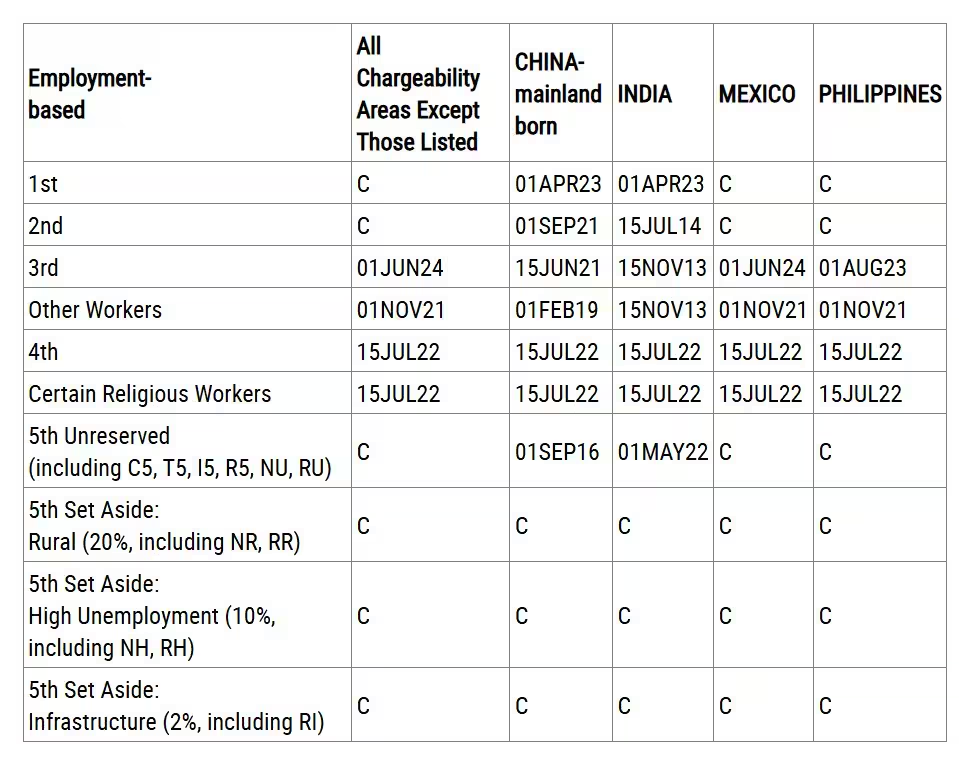Click the Certain Religious Workers row label

[150, 394]
